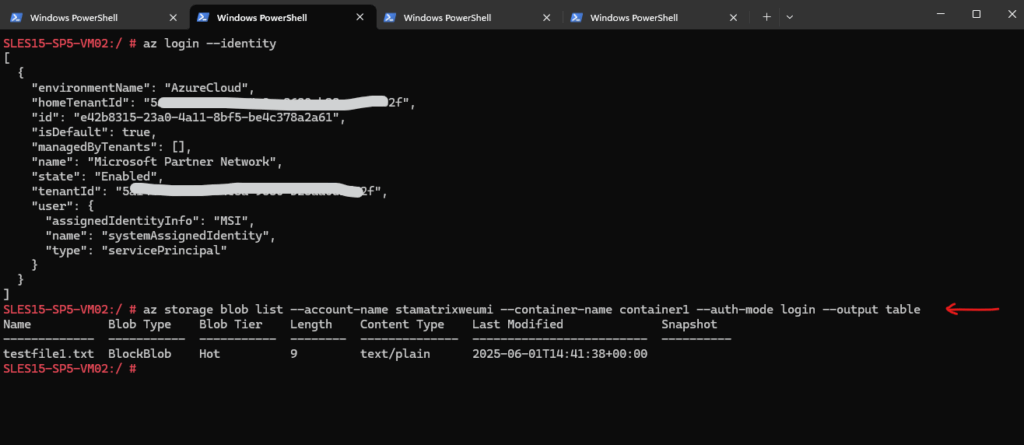Close the first Windows PowerShell tab
The image size is (1024, 445).
tap(172, 18)
